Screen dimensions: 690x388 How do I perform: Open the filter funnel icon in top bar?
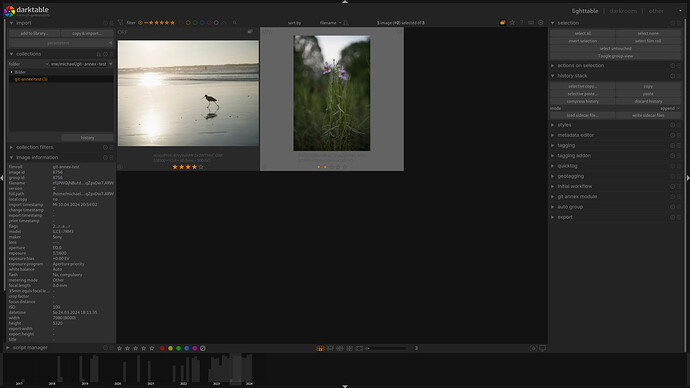tap(121, 22)
